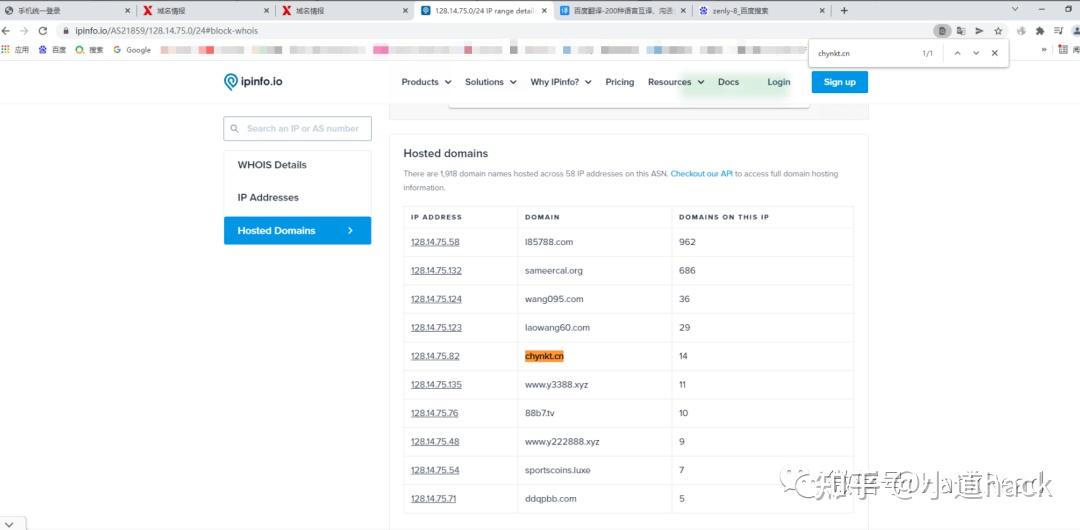Viewport: 1080px width, 530px height.
Task: Open the Baidu bookmark
Action: [52, 50]
